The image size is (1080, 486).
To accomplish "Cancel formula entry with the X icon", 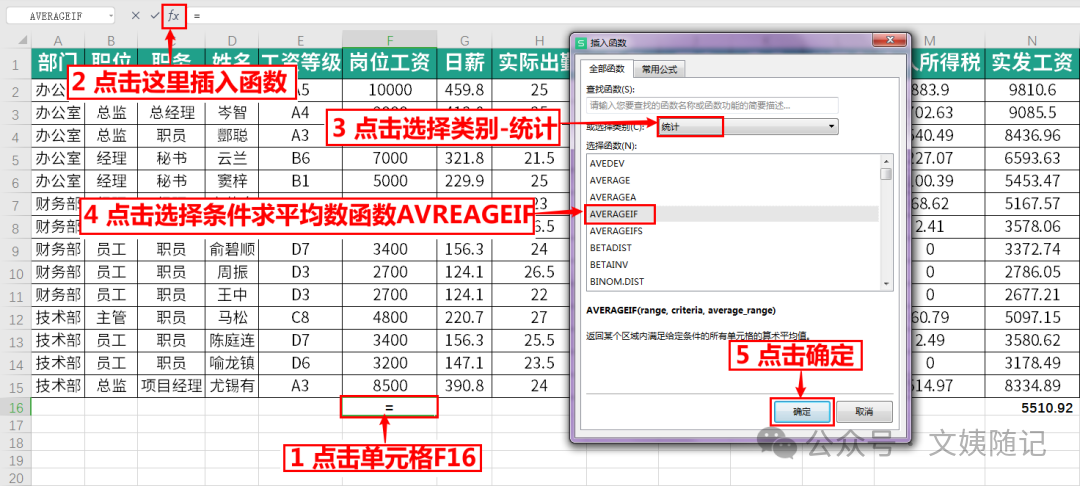I will (136, 15).
